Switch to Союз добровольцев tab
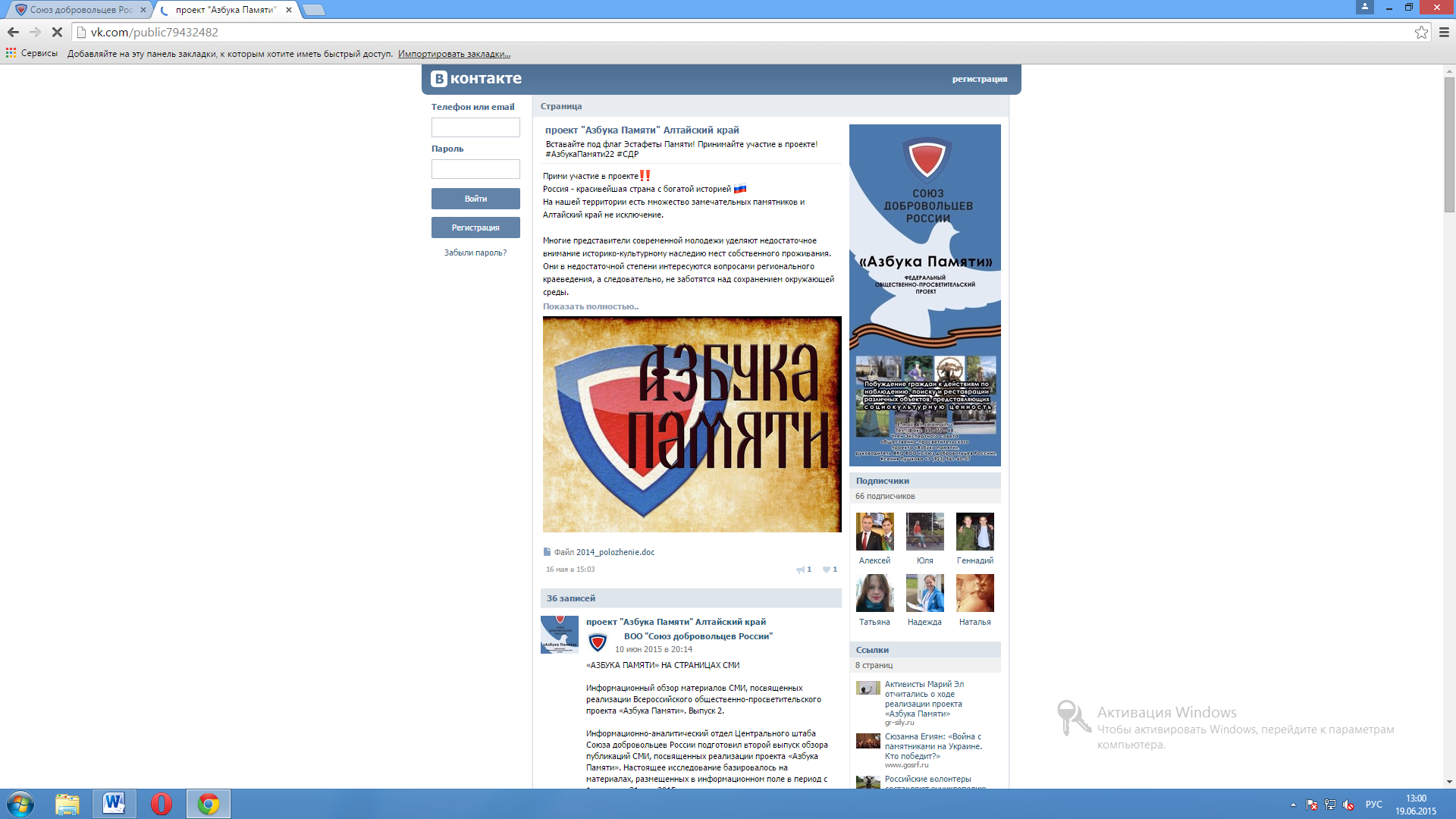1456x819 pixels. tap(81, 10)
